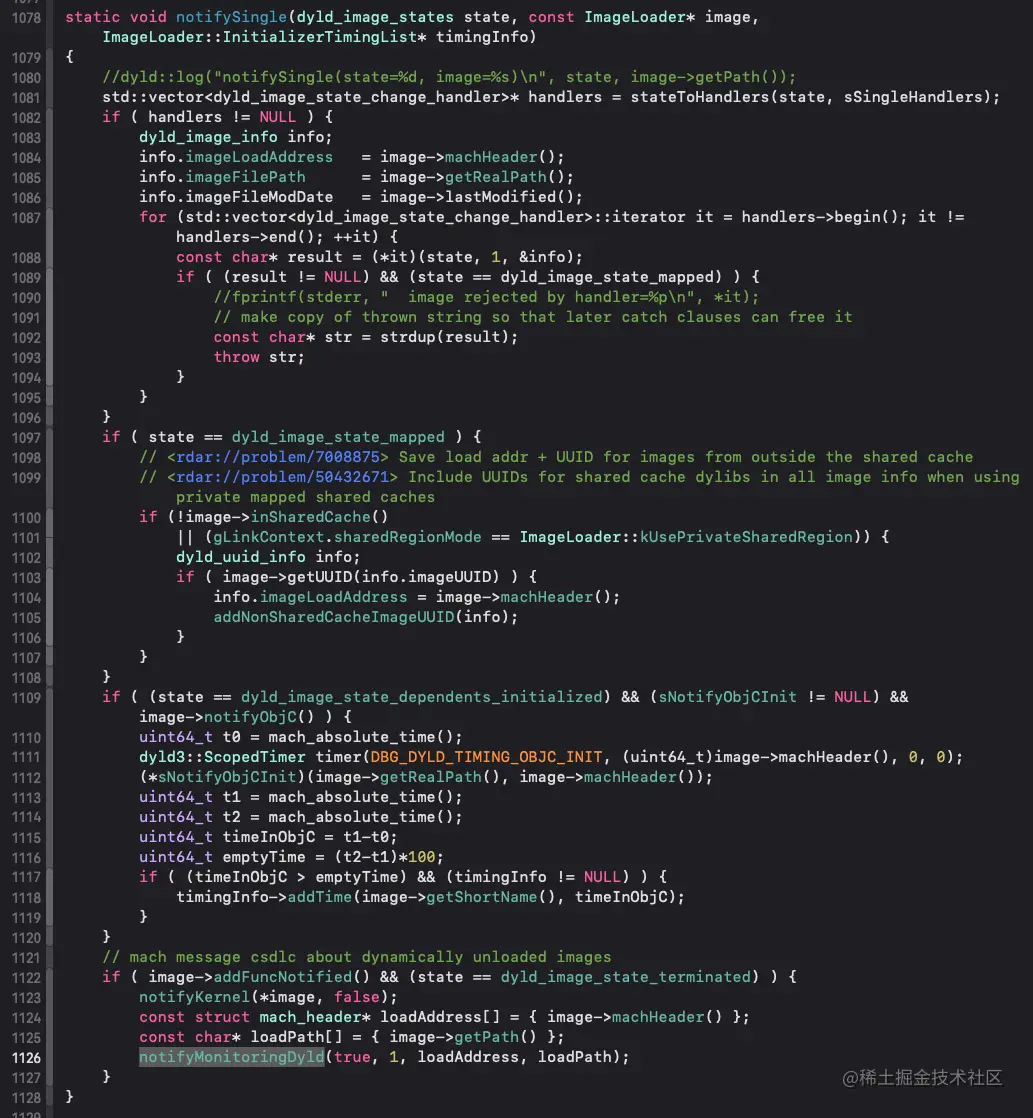Click the notifySingle function name
The height and width of the screenshot is (1118, 1033).
click(231, 17)
